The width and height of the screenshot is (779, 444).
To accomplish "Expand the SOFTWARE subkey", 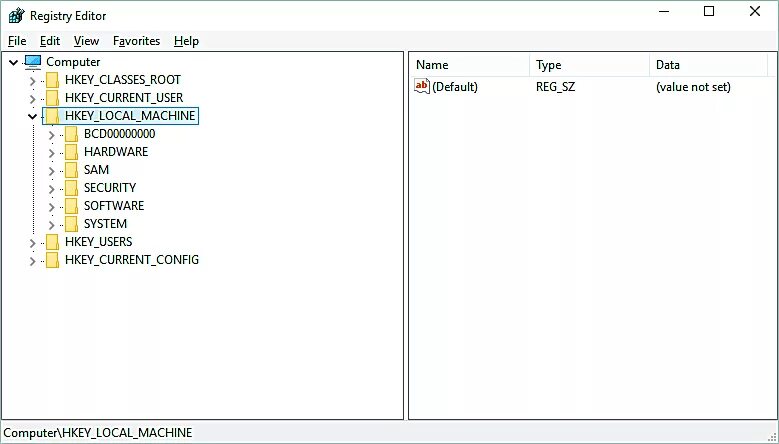I will (x=52, y=207).
